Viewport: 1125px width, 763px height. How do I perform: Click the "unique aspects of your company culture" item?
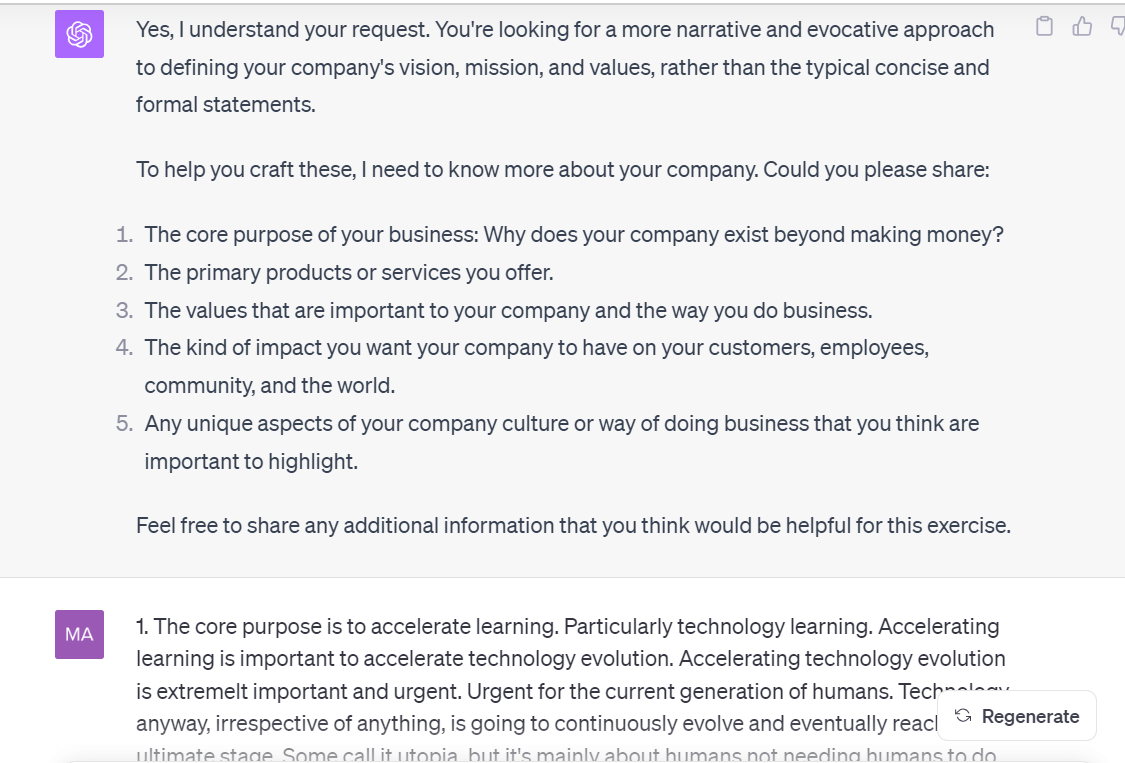point(561,423)
